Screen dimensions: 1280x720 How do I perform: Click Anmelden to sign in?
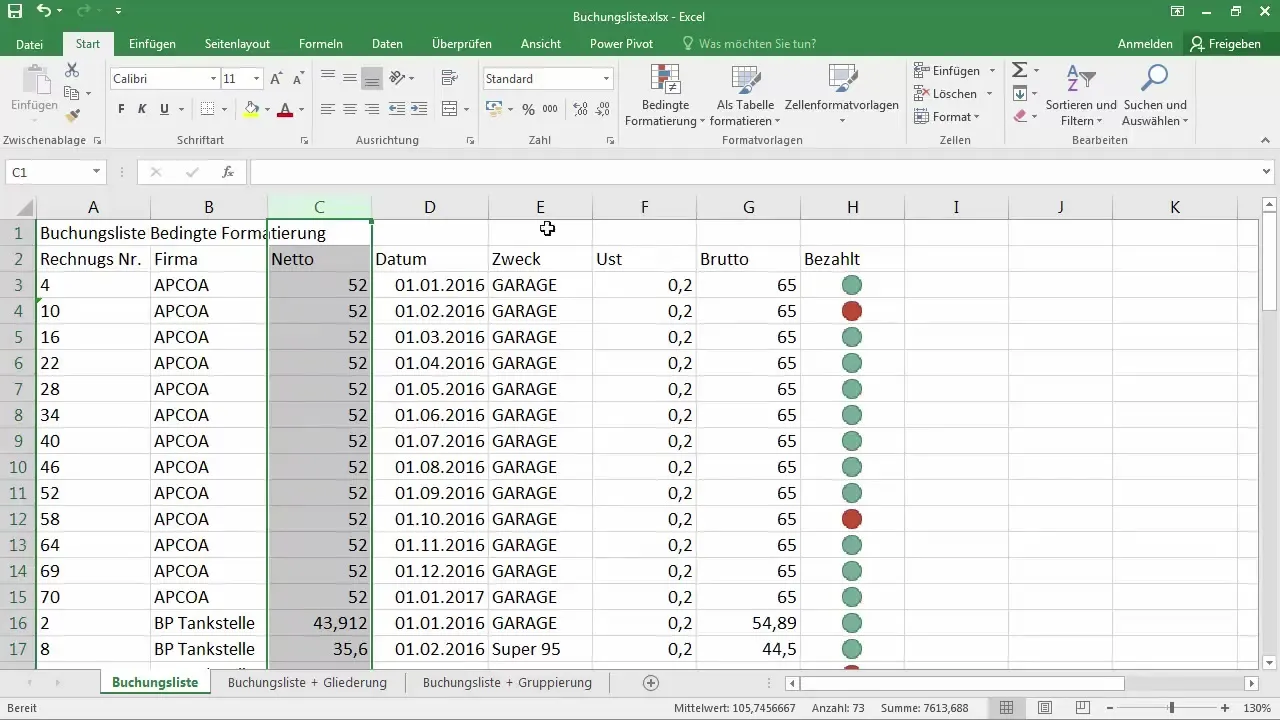tap(1145, 44)
